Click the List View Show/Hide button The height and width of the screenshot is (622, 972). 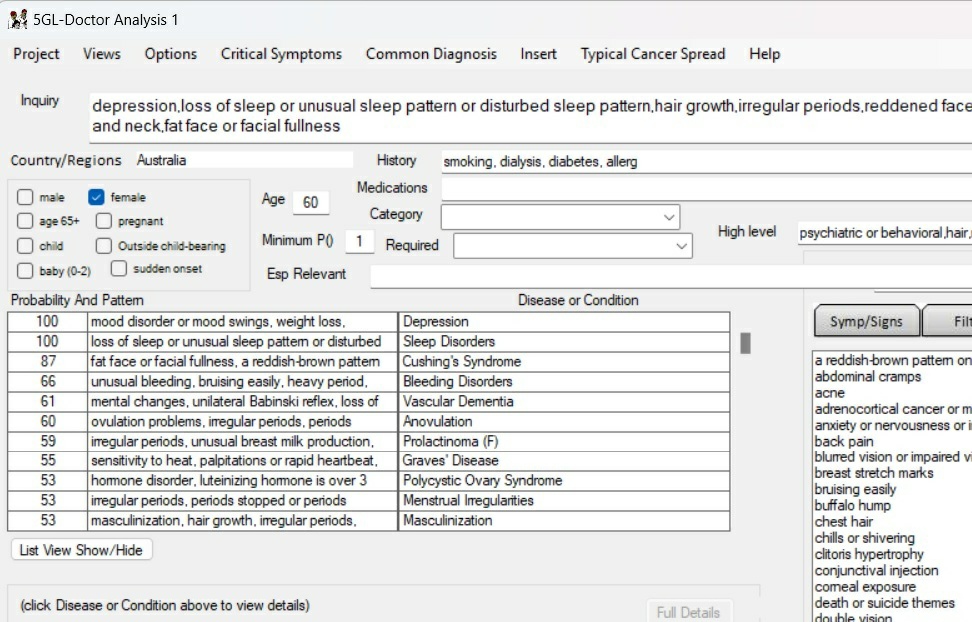click(81, 550)
